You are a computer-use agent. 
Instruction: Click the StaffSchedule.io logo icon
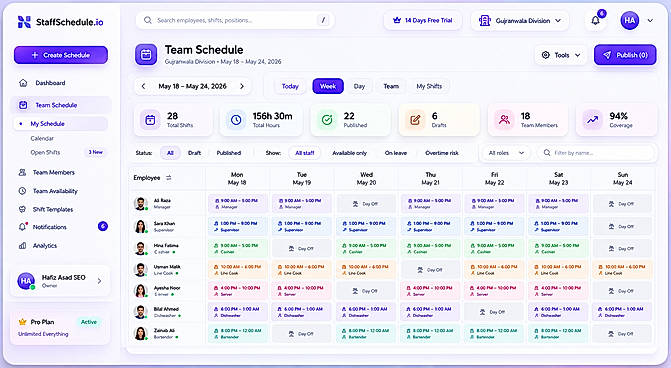(24, 22)
